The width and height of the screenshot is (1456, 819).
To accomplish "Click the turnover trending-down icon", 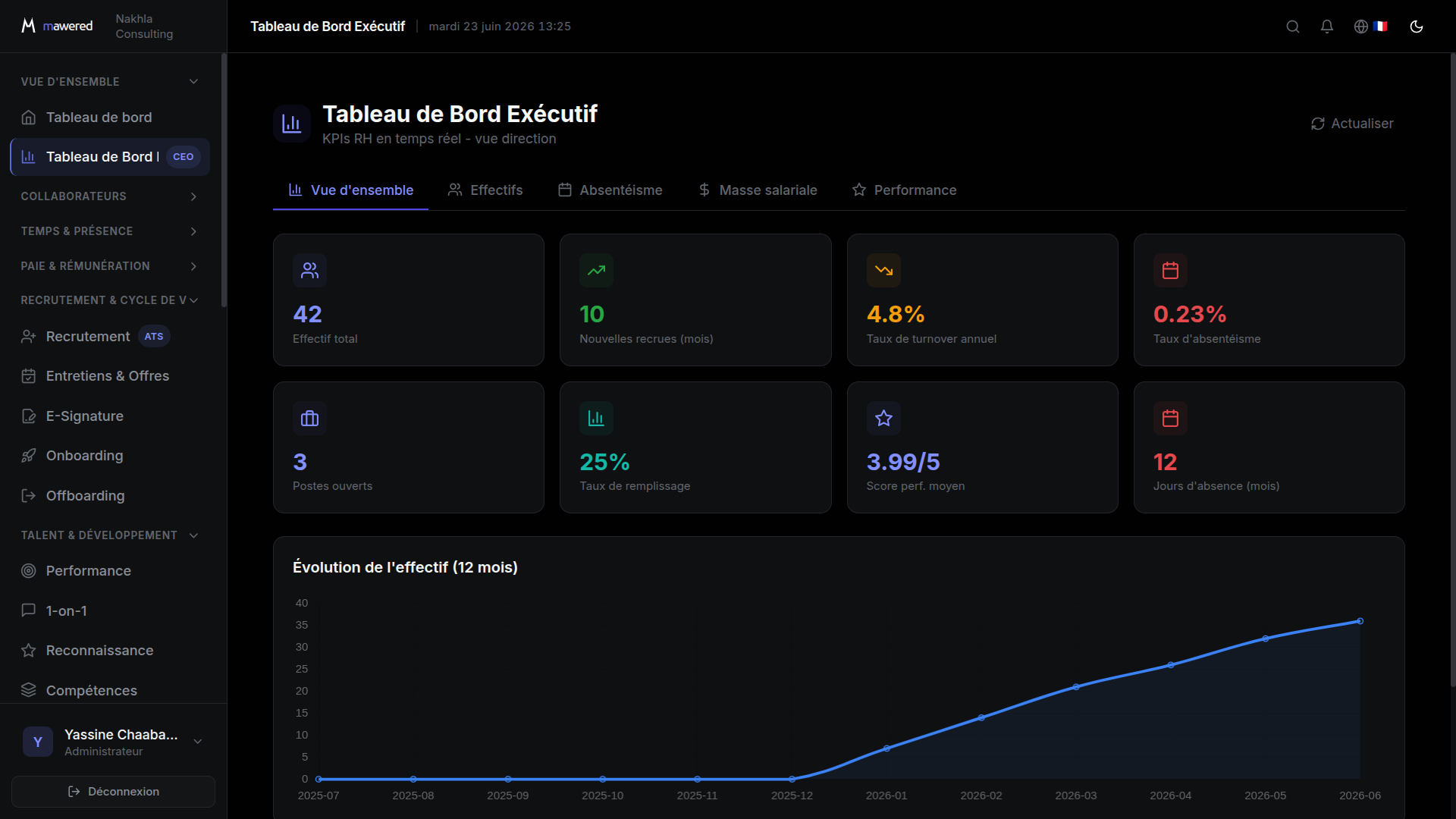I will click(883, 271).
